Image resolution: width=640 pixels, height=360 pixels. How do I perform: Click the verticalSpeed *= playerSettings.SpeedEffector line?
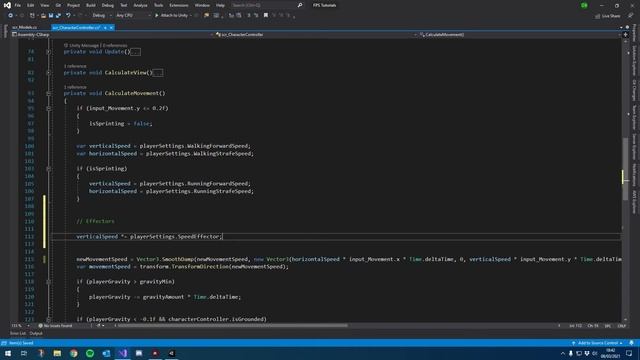tap(149, 237)
